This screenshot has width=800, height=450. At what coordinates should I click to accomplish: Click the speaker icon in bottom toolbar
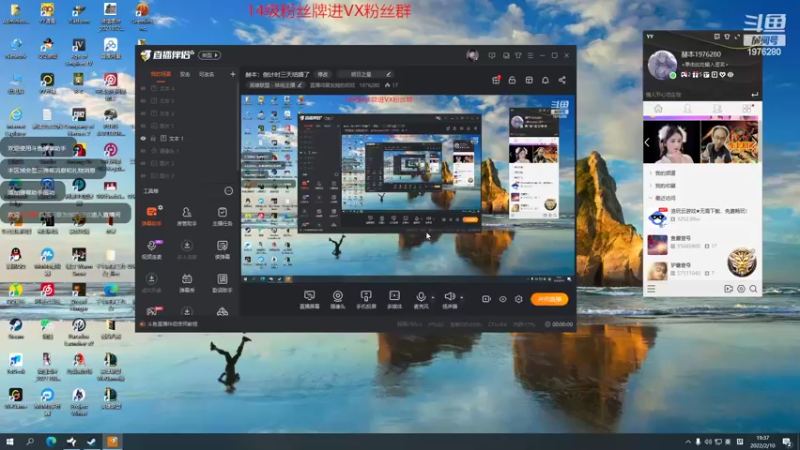click(449, 296)
